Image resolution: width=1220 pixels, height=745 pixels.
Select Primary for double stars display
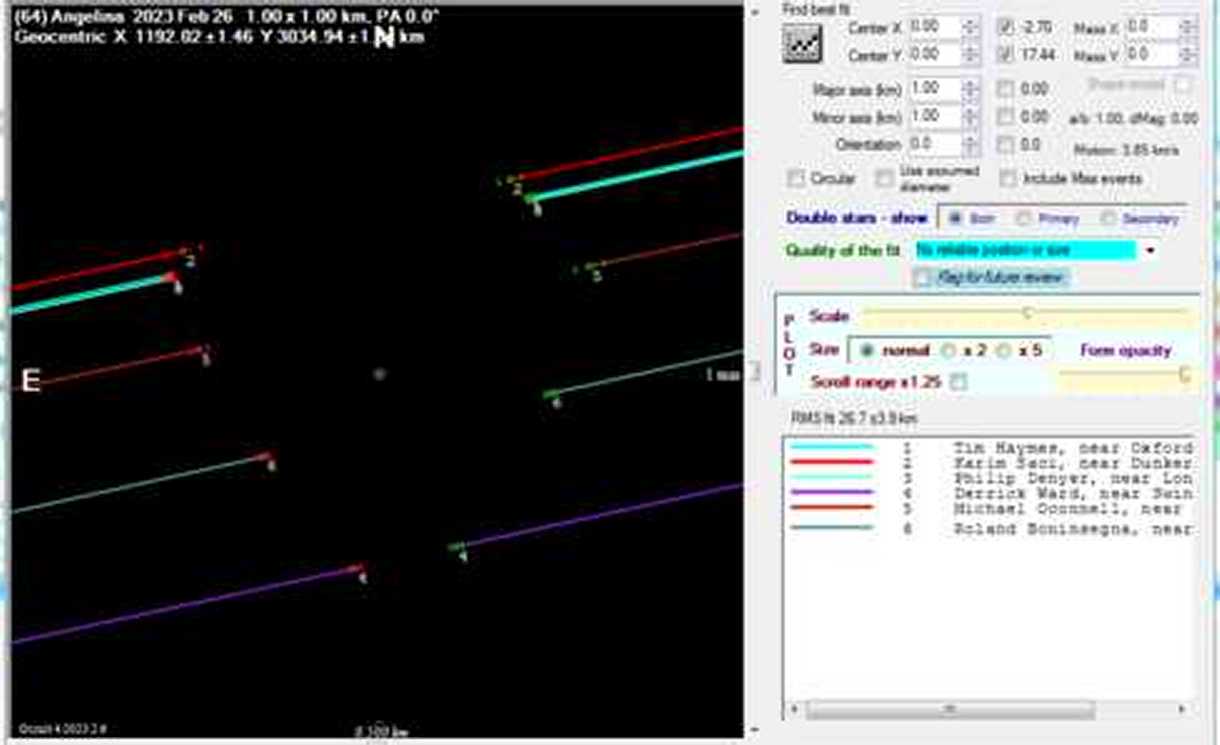[x=1023, y=218]
